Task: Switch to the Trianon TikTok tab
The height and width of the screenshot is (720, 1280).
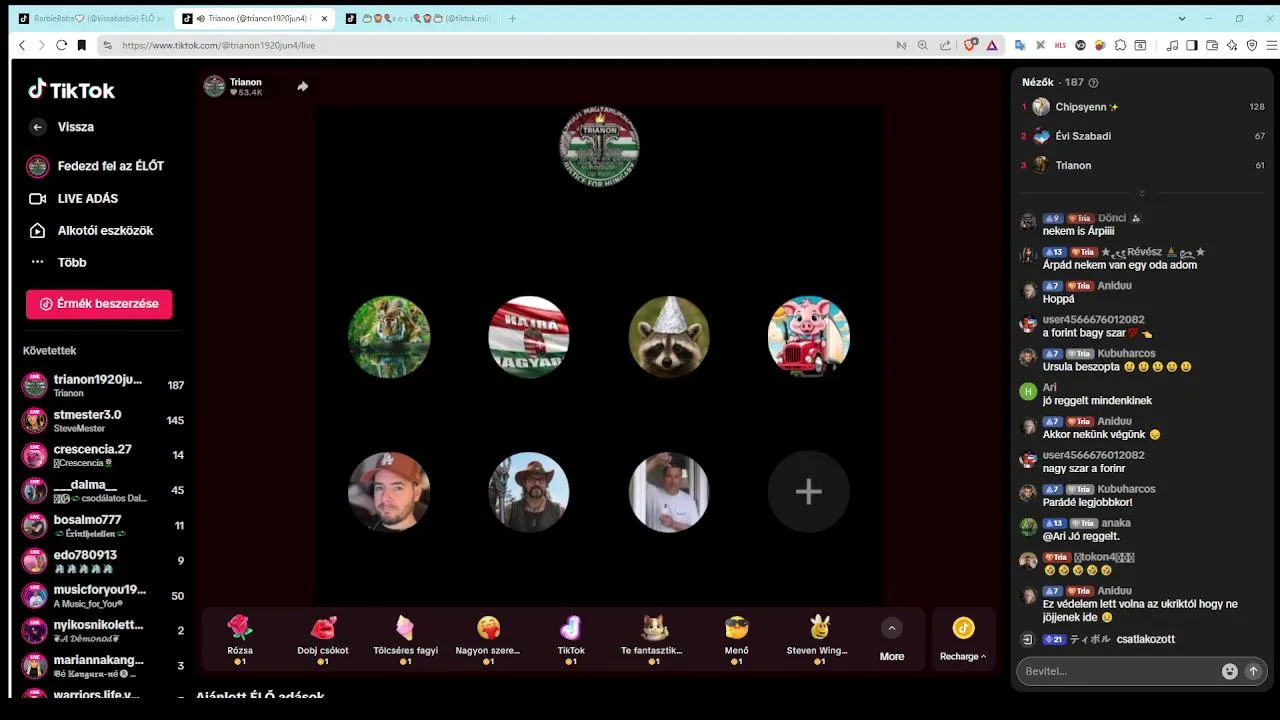Action: [254, 18]
